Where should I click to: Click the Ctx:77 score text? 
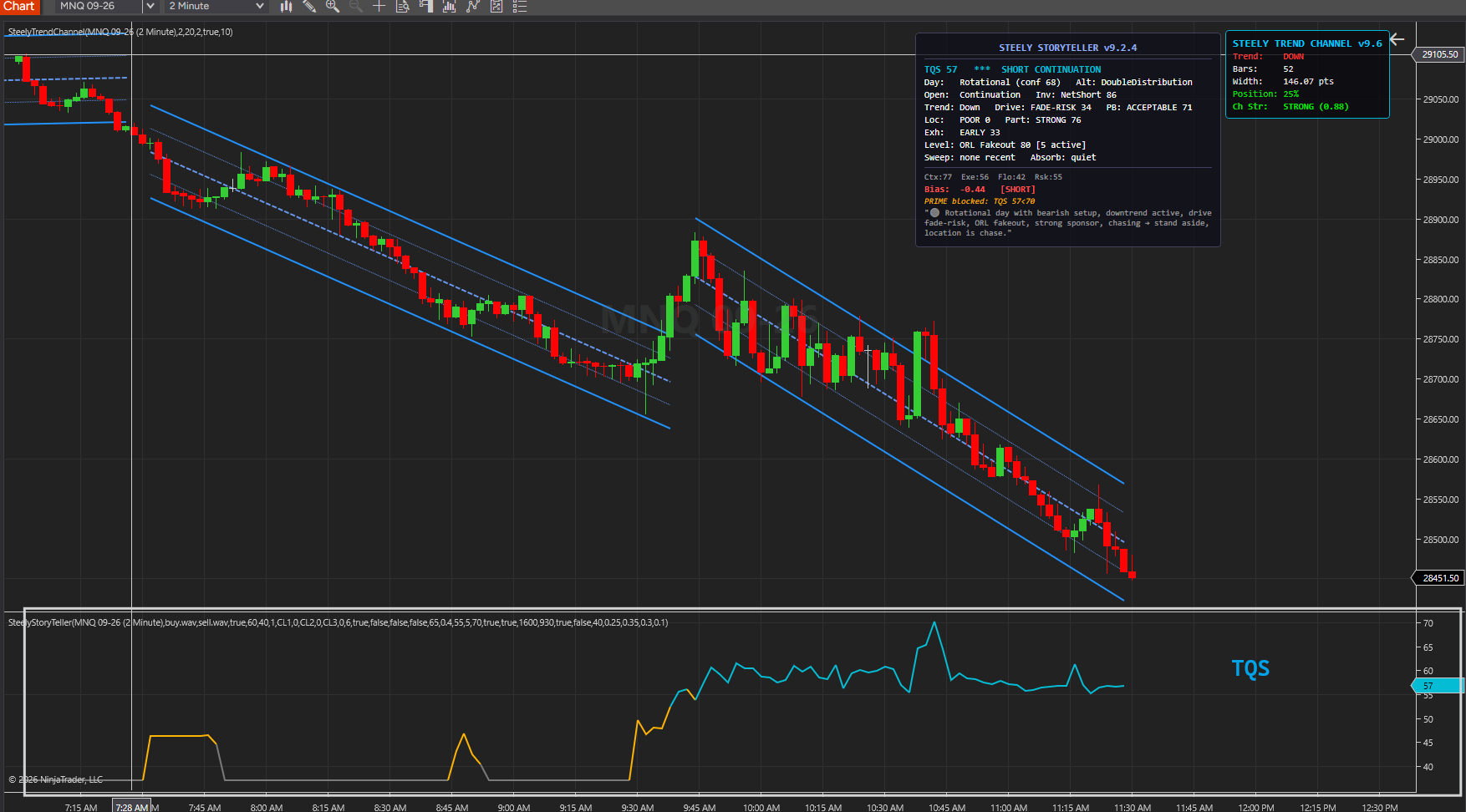click(938, 177)
